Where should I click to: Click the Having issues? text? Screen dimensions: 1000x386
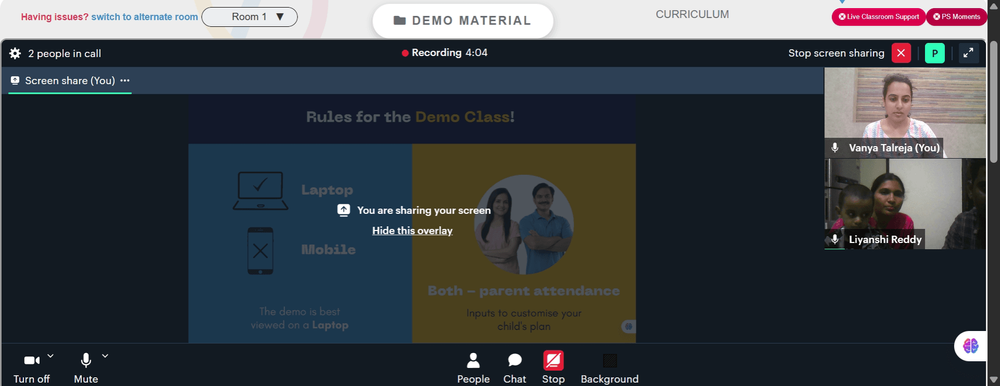pyautogui.click(x=55, y=17)
